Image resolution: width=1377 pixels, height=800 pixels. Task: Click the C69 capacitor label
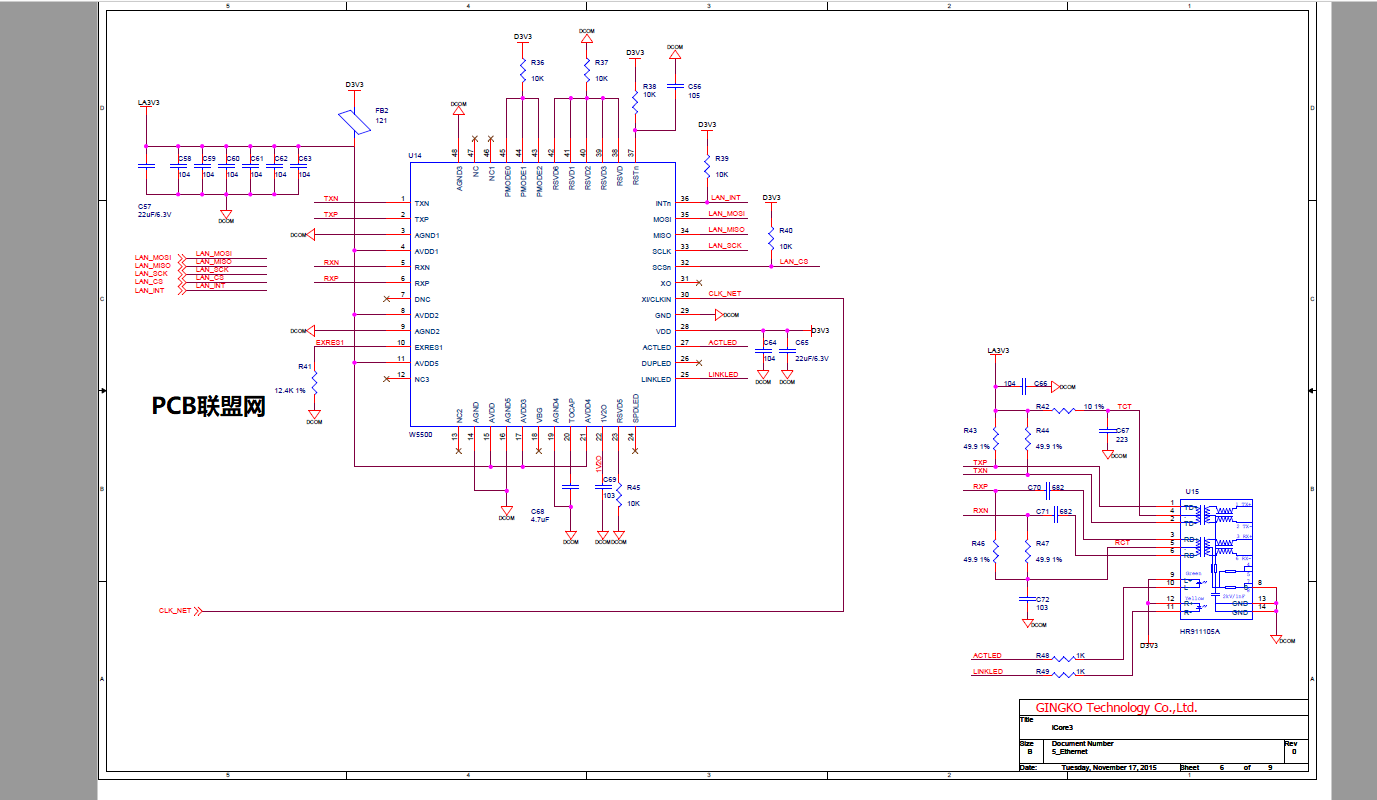[609, 480]
